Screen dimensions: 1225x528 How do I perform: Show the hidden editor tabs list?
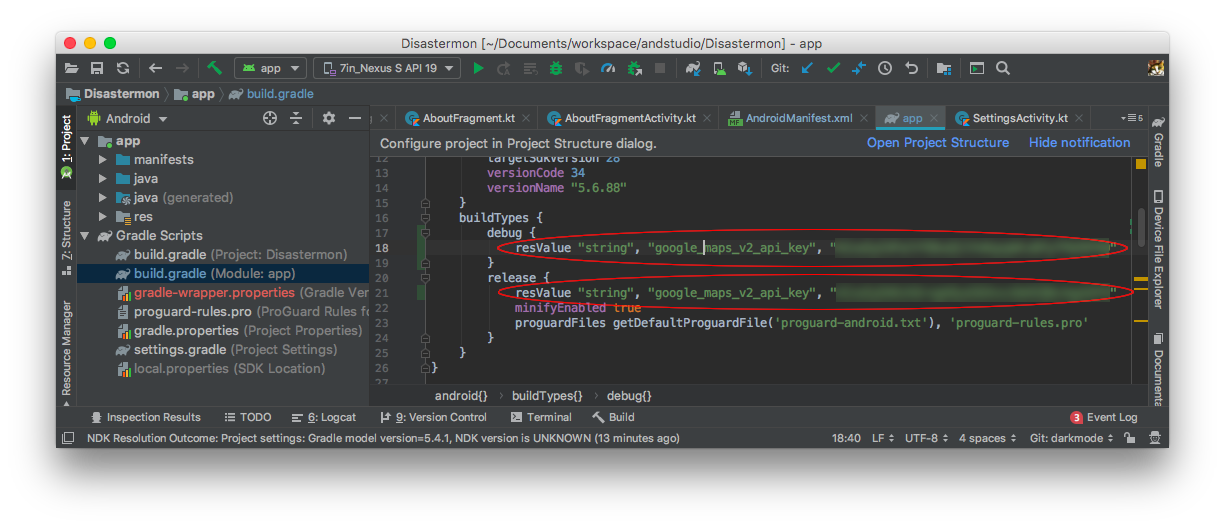click(1132, 118)
